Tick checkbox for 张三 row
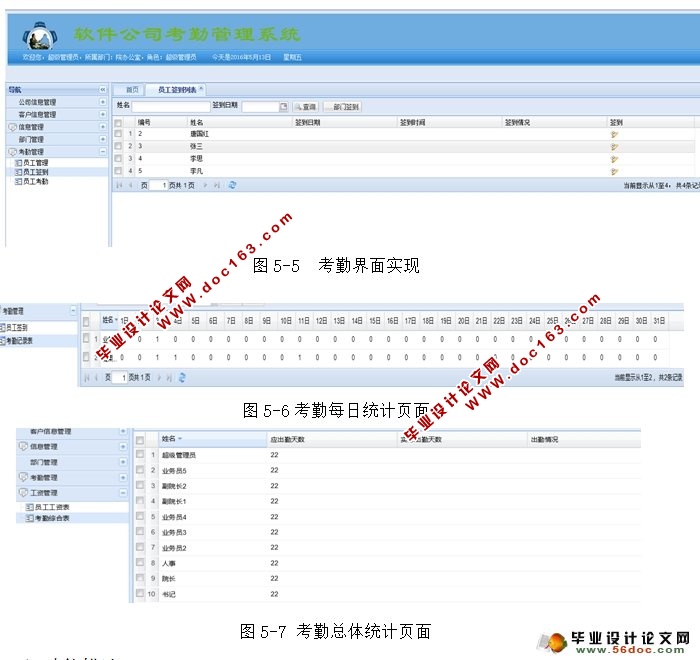Image resolution: width=700 pixels, height=660 pixels. pos(118,146)
